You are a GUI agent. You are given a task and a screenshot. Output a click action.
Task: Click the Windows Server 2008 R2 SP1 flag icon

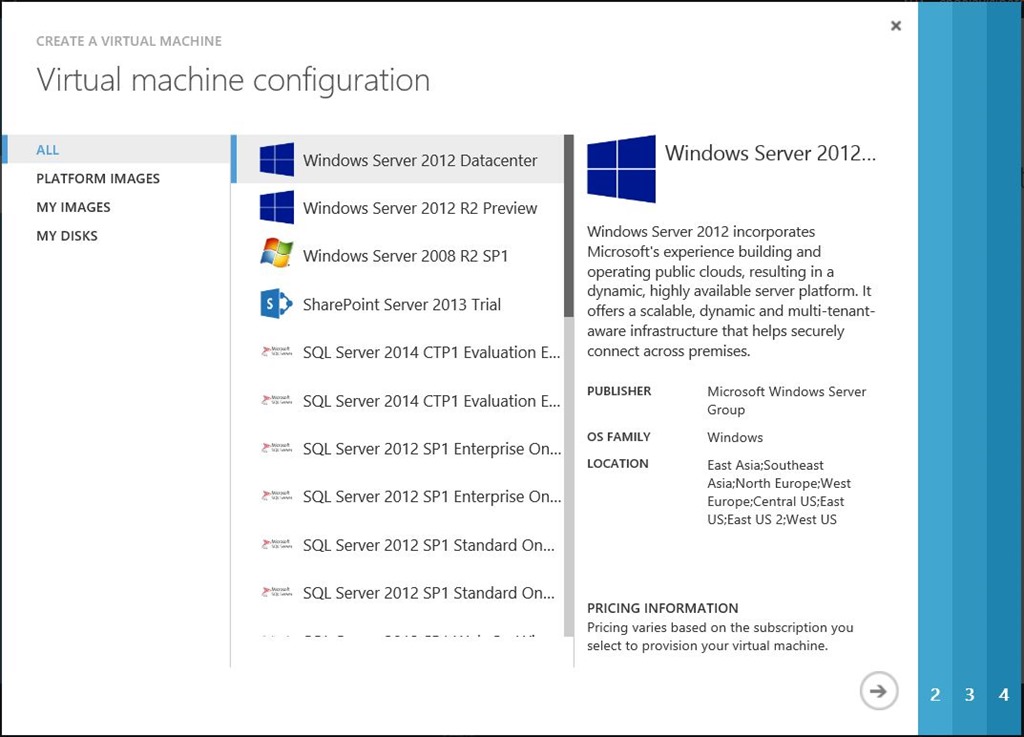[x=276, y=253]
